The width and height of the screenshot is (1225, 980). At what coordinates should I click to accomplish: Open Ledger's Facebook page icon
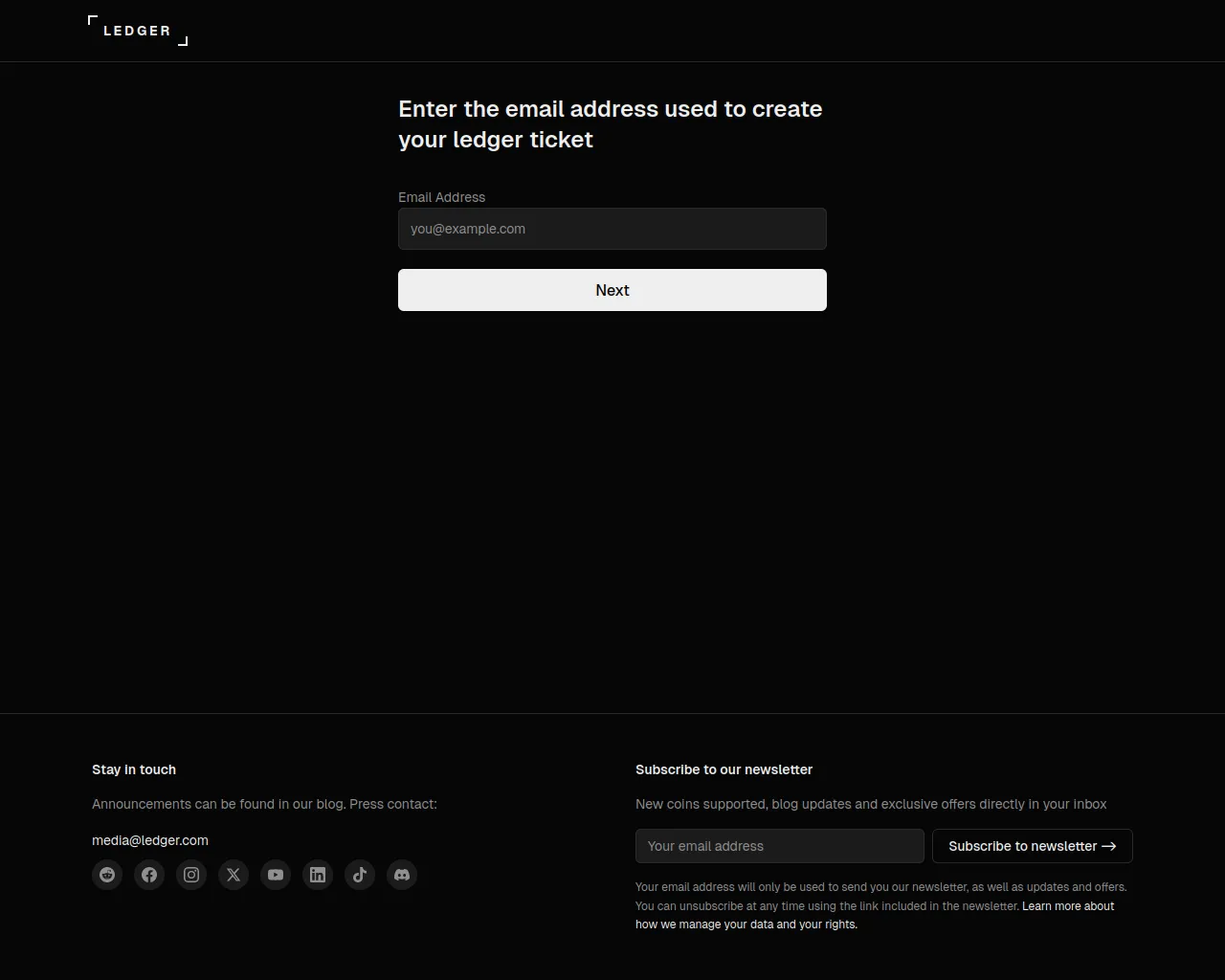[149, 875]
